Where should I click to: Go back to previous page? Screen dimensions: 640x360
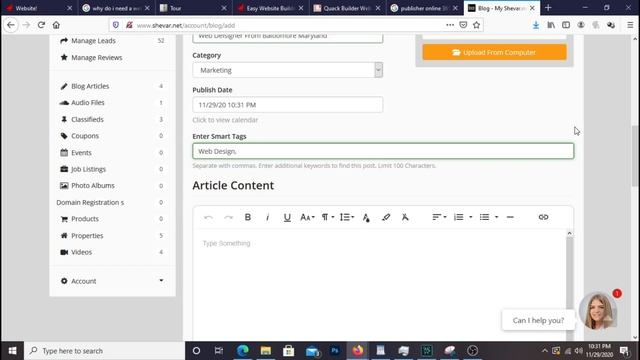point(11,25)
